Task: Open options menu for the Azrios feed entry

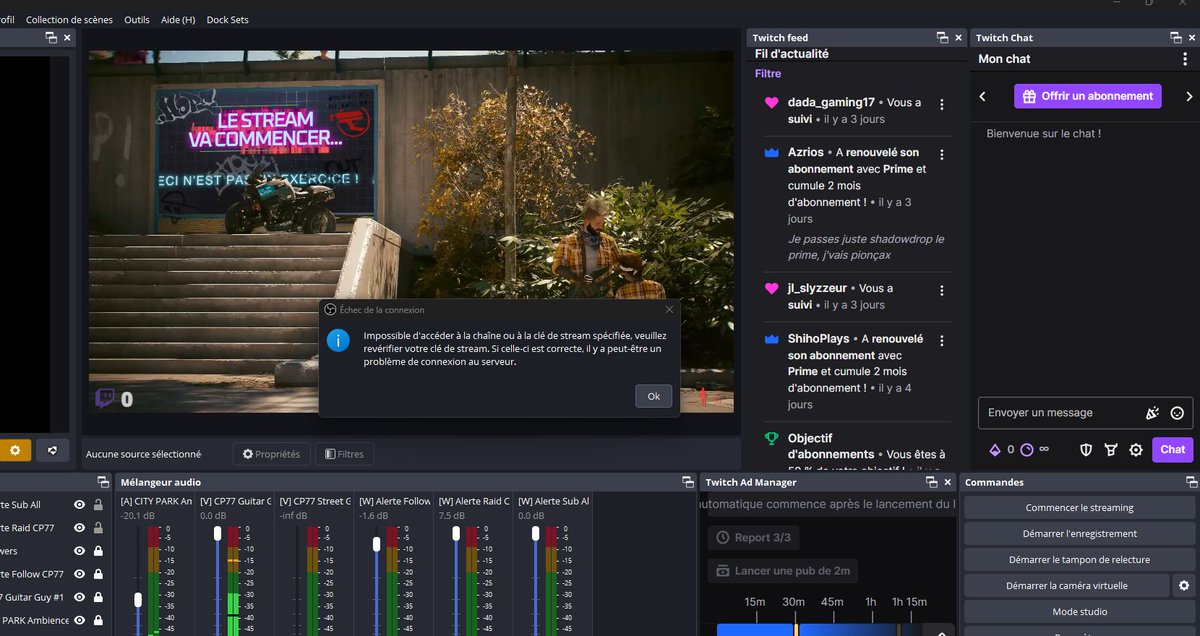Action: (941, 154)
